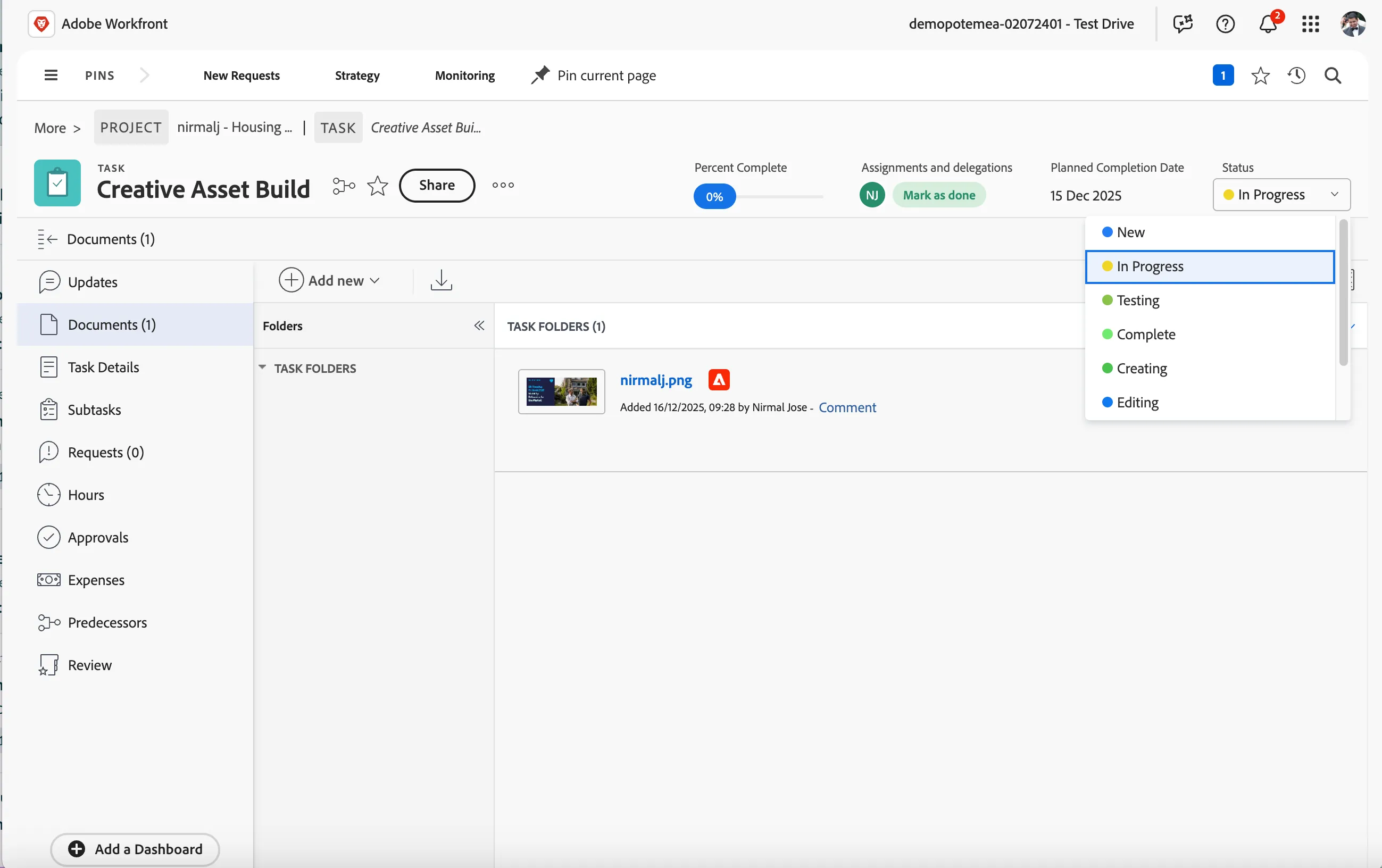This screenshot has width=1382, height=868.
Task: Collapse the TASK FOLDERS tree triangle
Action: tap(262, 368)
